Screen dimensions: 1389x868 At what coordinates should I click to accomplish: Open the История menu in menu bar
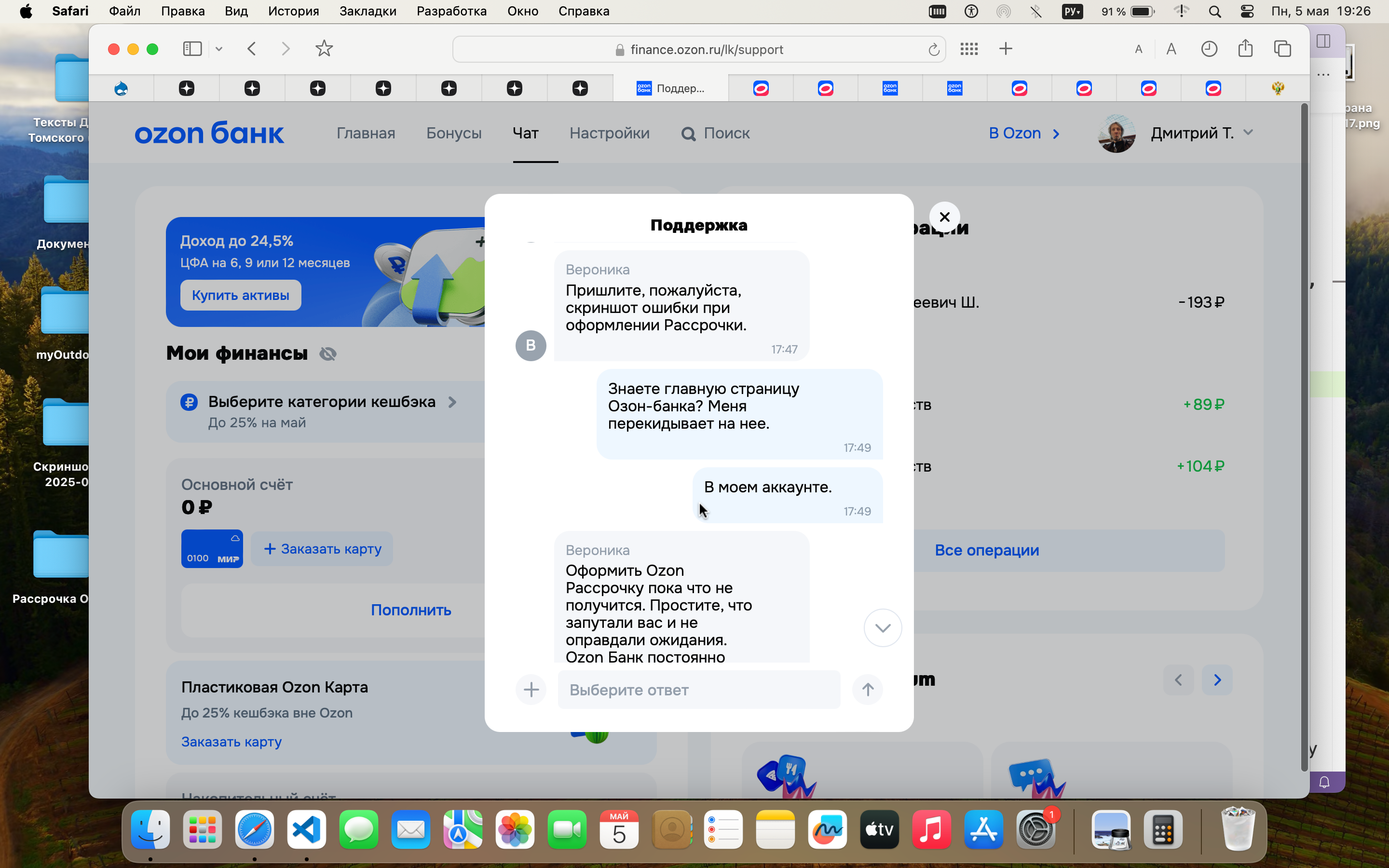click(x=293, y=12)
